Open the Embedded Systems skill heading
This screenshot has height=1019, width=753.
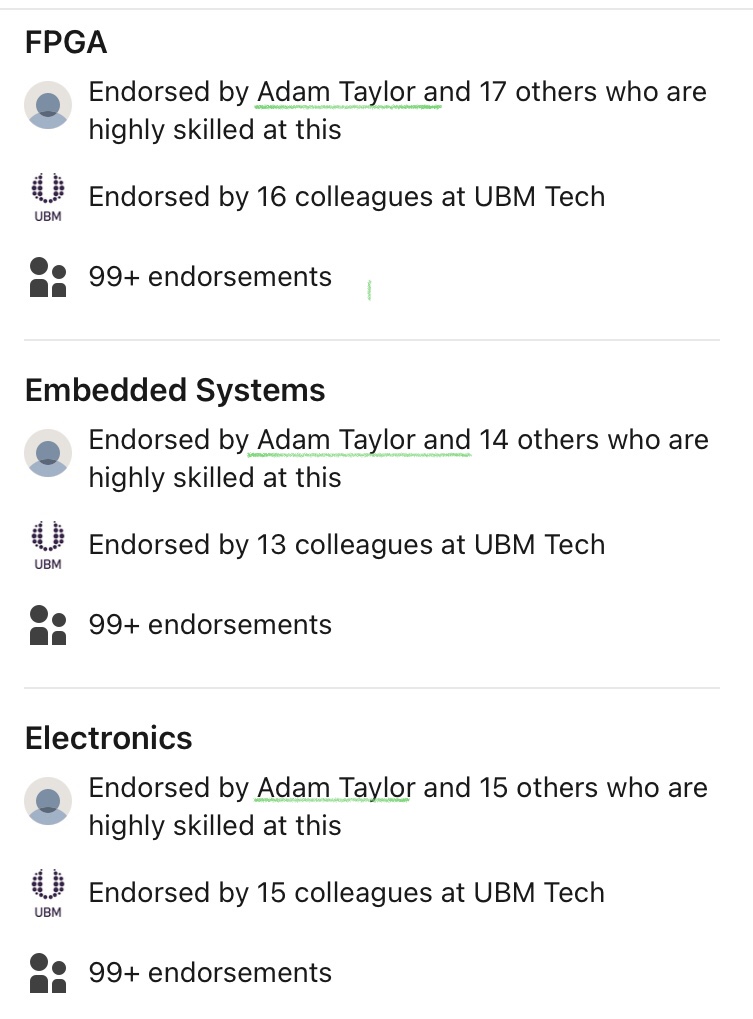click(175, 390)
